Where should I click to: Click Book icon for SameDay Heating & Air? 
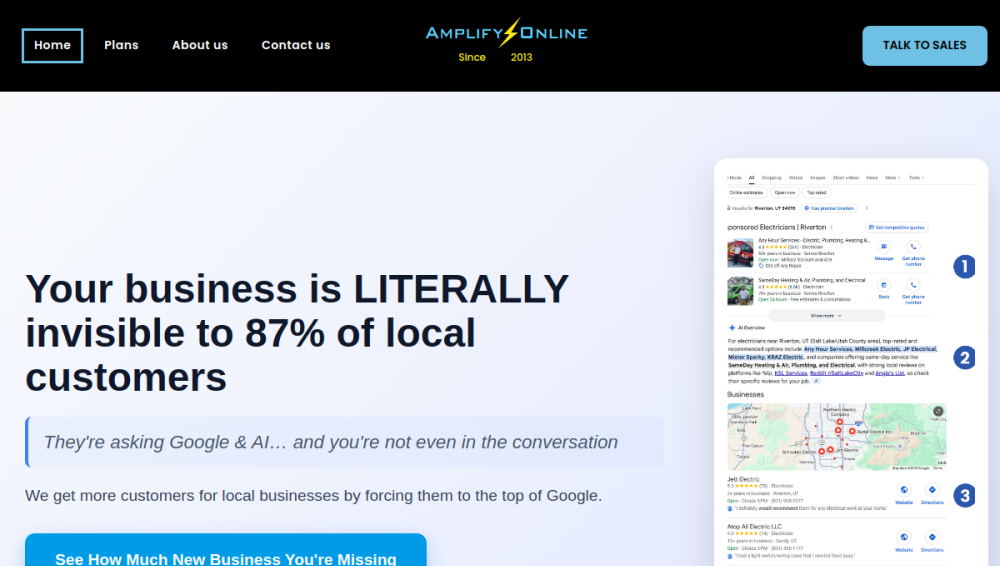point(884,285)
